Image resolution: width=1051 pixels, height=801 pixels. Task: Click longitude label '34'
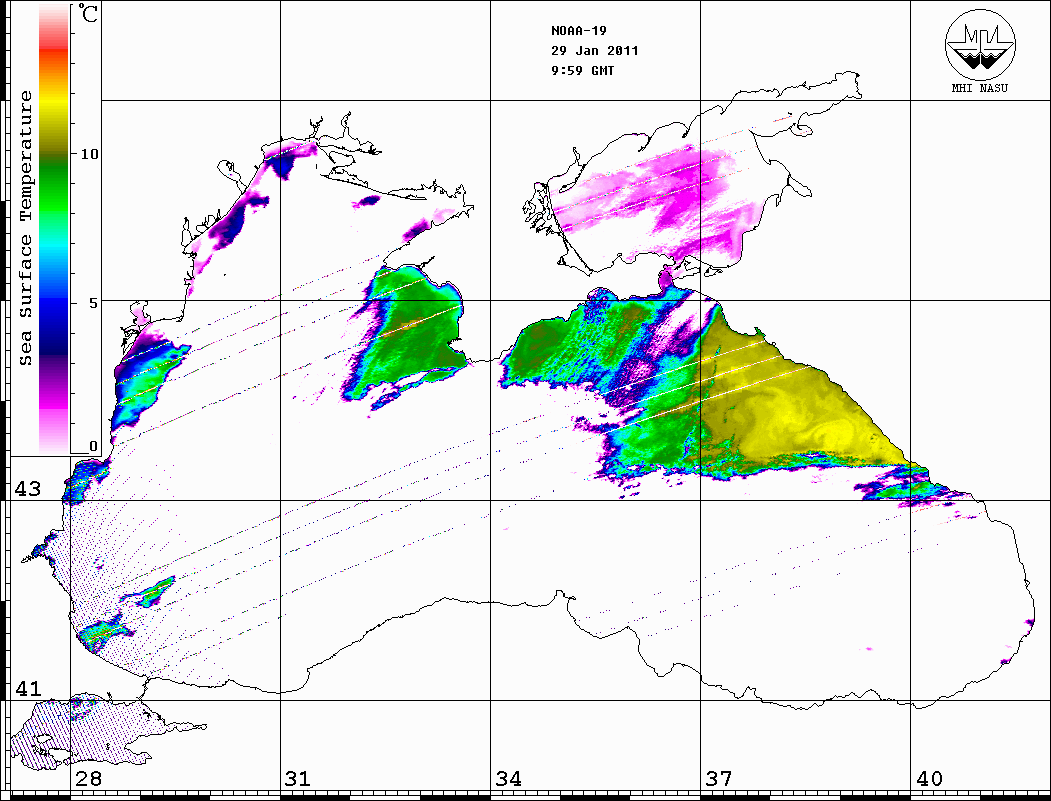pos(509,778)
